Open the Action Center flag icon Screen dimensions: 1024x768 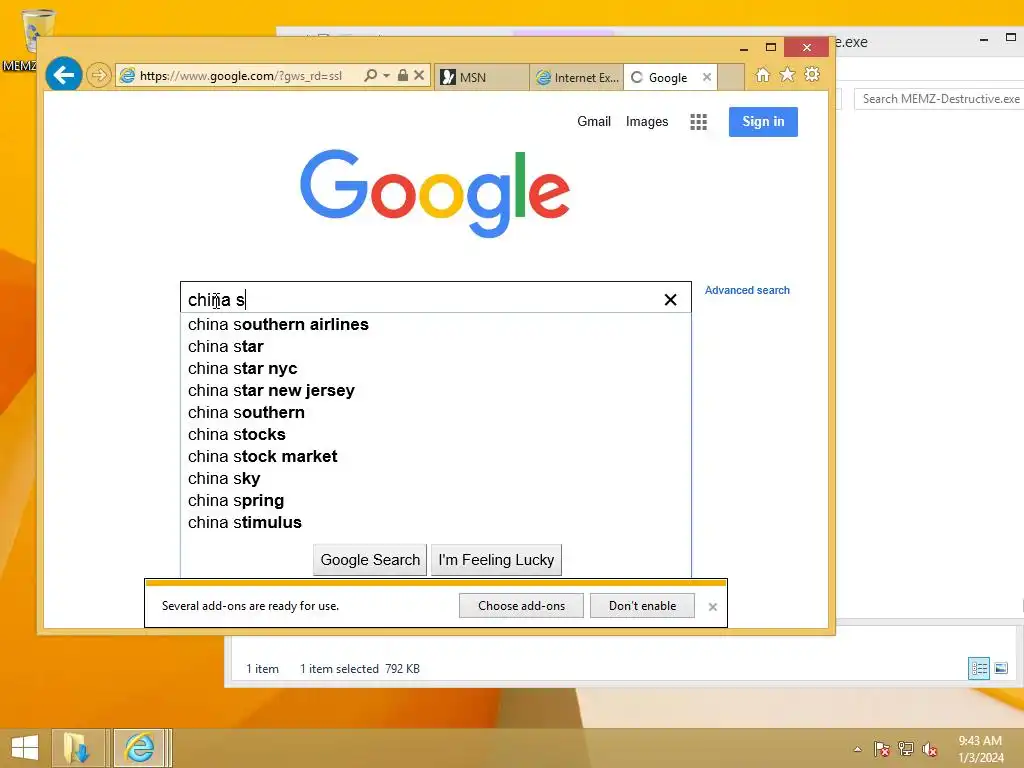tap(881, 749)
